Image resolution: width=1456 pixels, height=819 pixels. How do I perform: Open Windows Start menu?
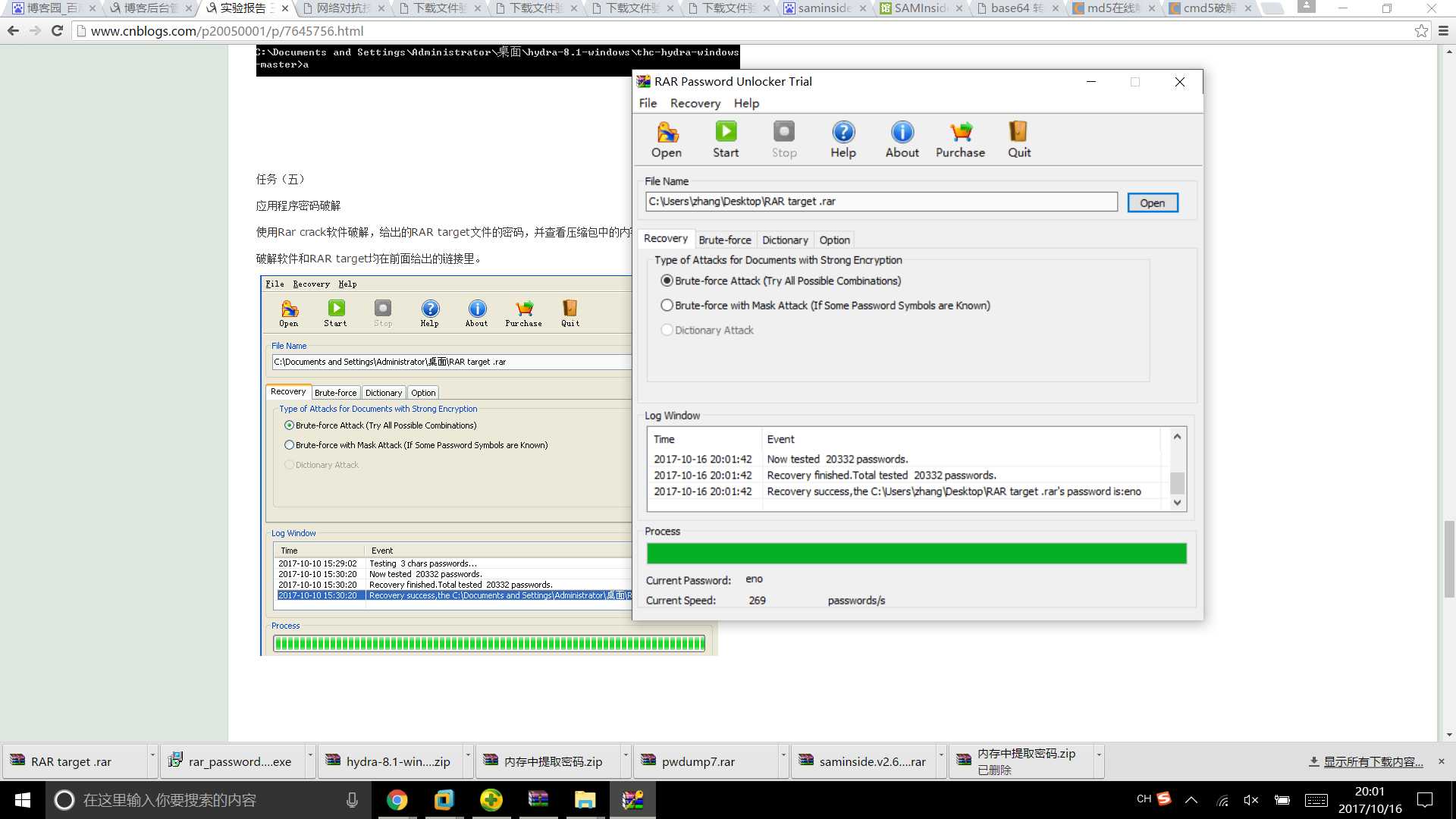click(23, 800)
